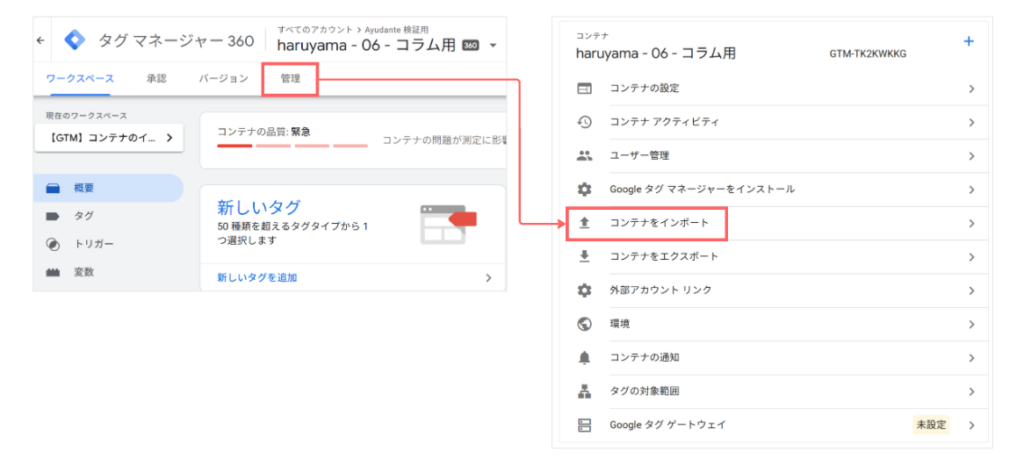Click the container settings window icon
This screenshot has width=1024, height=473.
584,88
